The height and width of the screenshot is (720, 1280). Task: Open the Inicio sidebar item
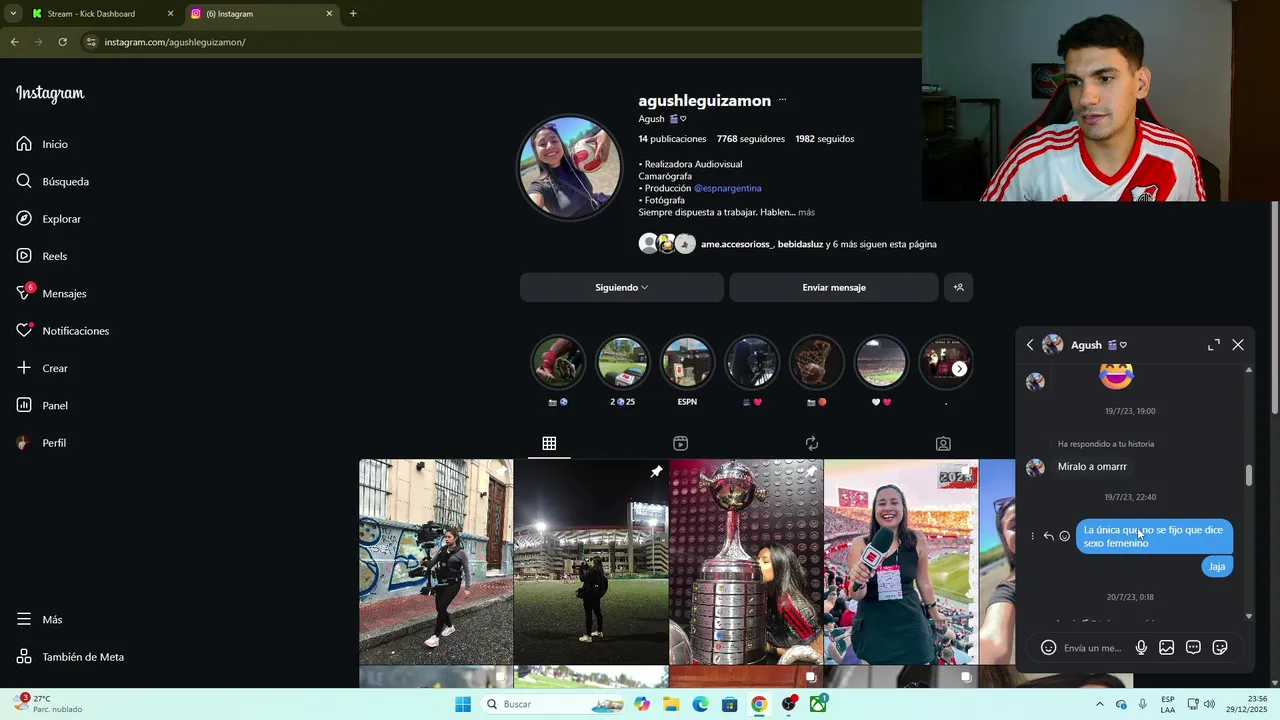42,144
